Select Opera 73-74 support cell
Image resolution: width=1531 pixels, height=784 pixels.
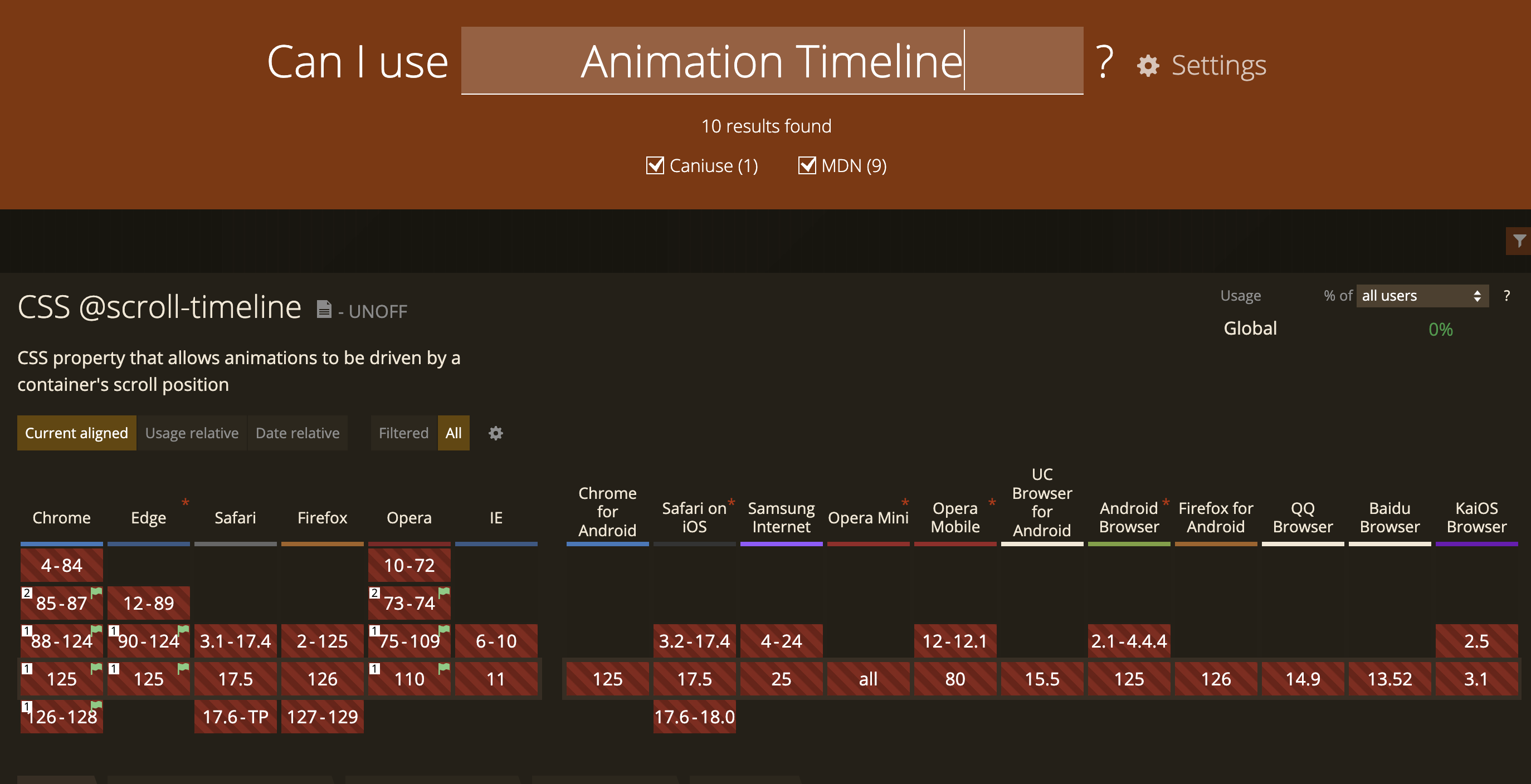[409, 604]
